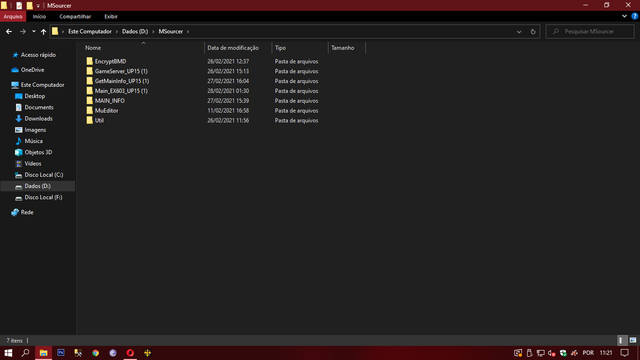Refresh the MSourcer folder view
The image size is (640, 360).
click(533, 31)
